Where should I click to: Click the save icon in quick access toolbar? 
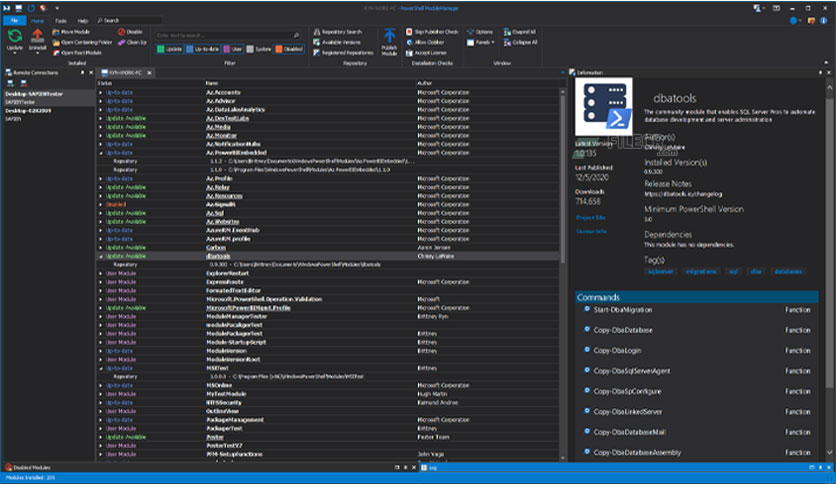[x=19, y=8]
